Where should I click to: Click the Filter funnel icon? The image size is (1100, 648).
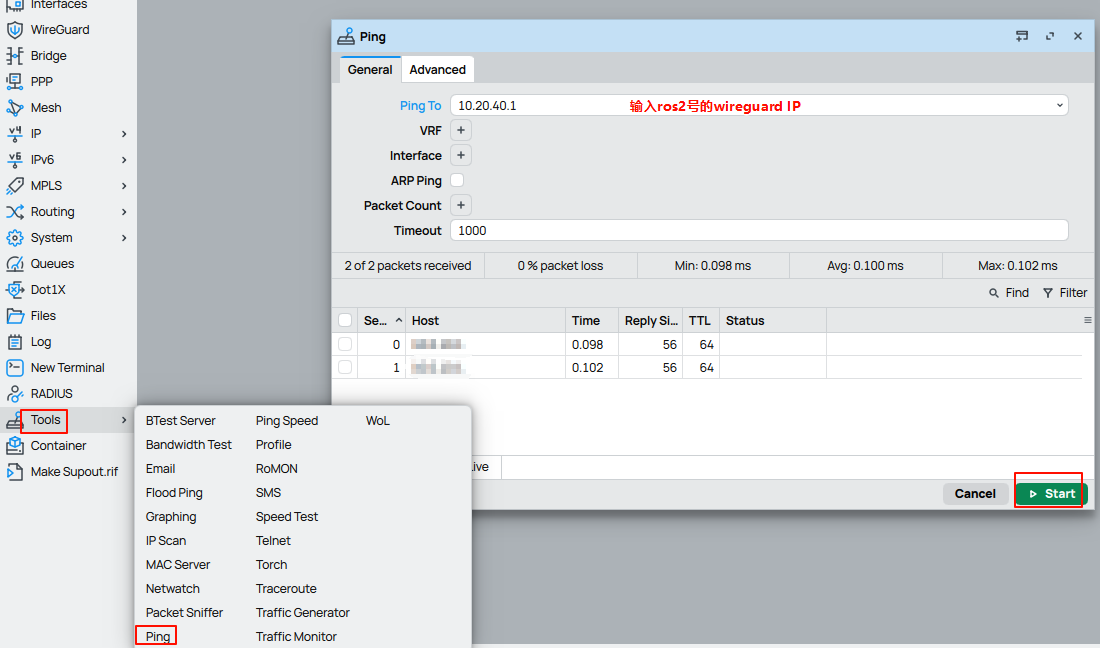coord(1048,293)
